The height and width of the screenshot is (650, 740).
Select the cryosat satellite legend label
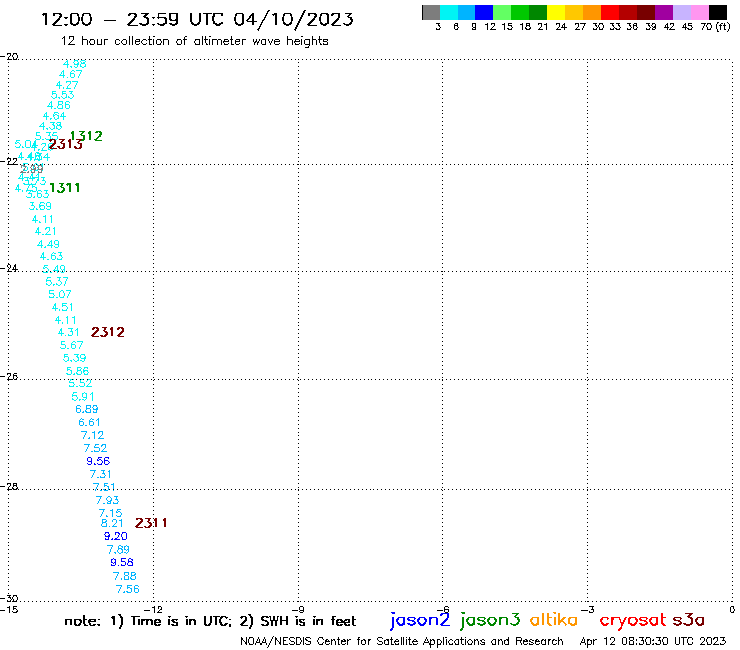pyautogui.click(x=632, y=621)
